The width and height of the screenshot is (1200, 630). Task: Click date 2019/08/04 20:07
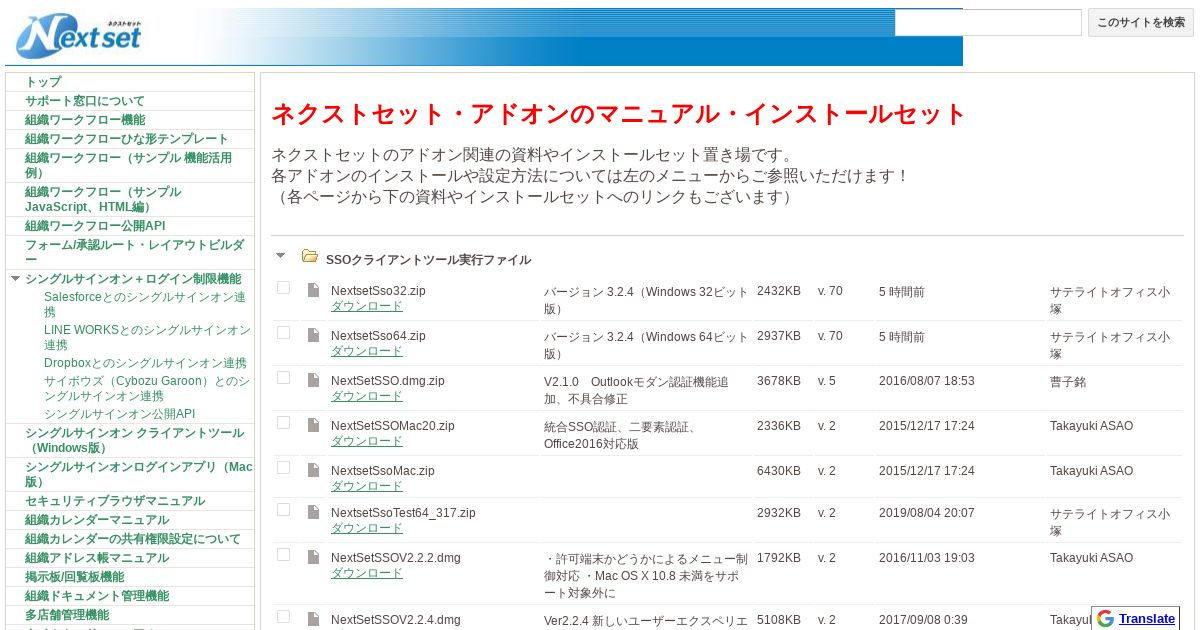[x=927, y=513]
